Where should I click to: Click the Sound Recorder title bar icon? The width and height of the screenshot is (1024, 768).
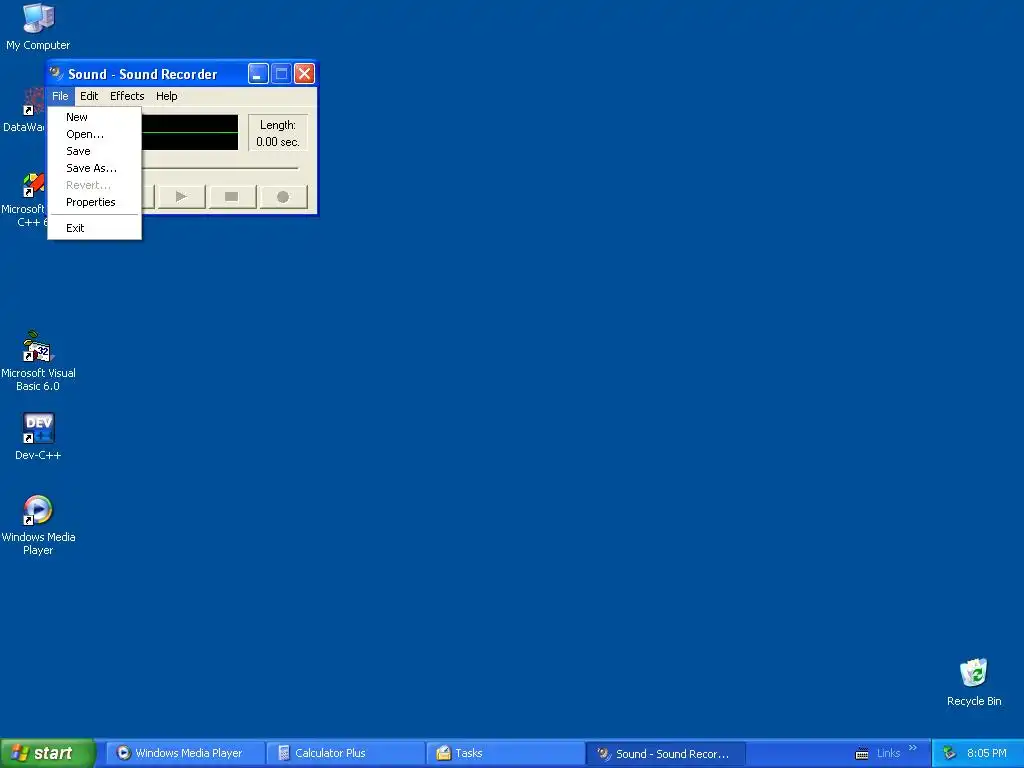57,73
